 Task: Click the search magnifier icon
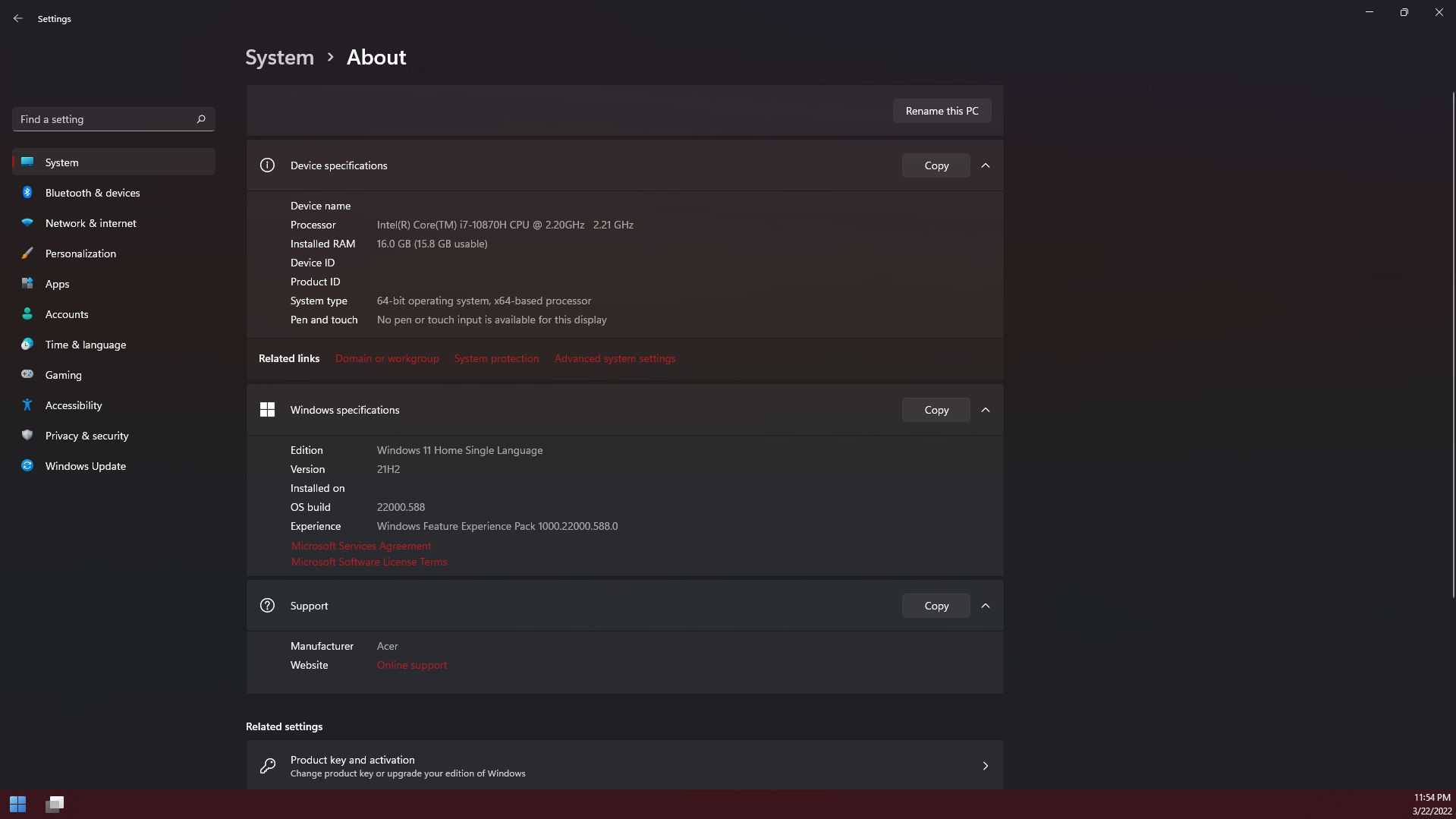pyautogui.click(x=201, y=119)
